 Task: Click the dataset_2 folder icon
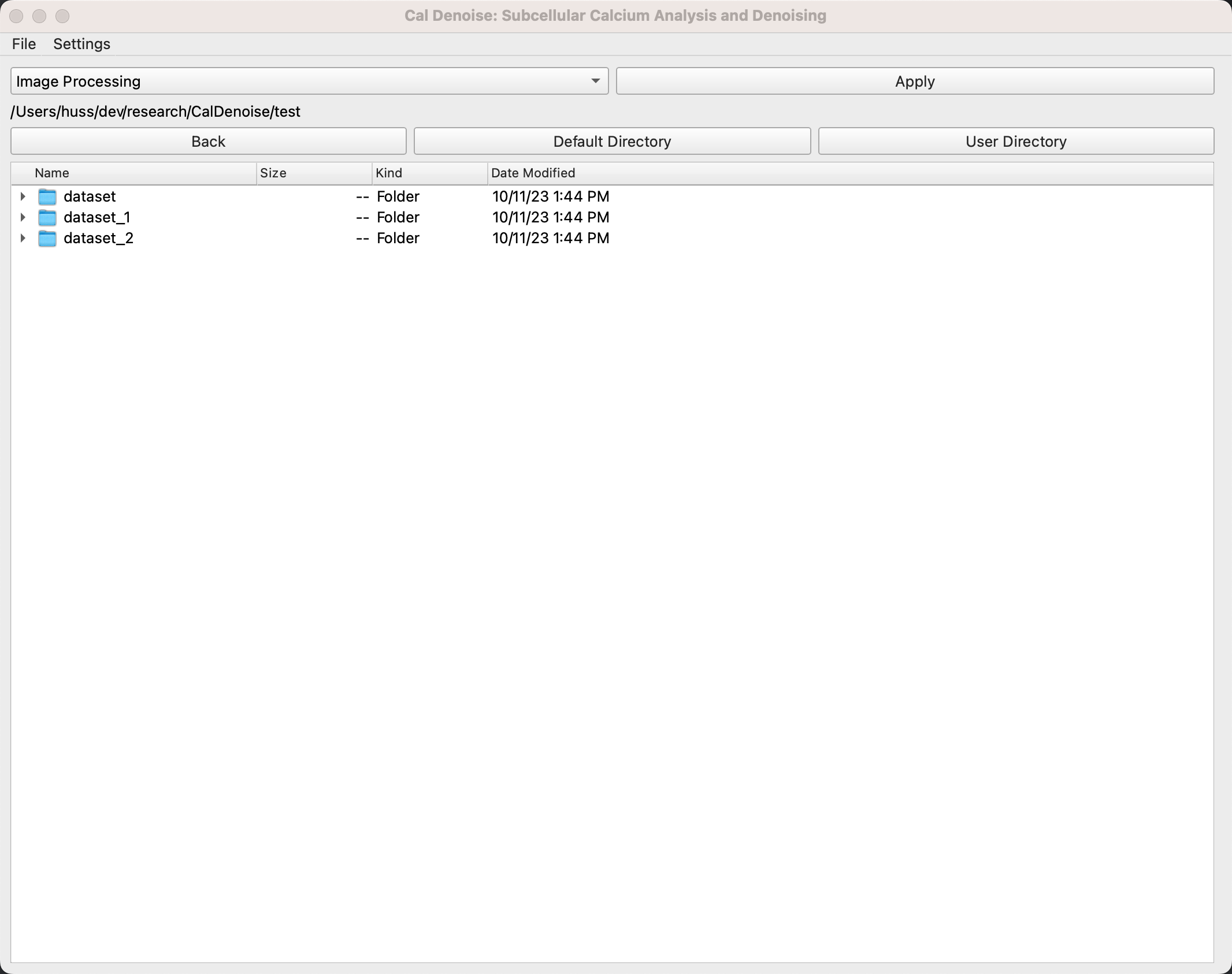coord(47,239)
